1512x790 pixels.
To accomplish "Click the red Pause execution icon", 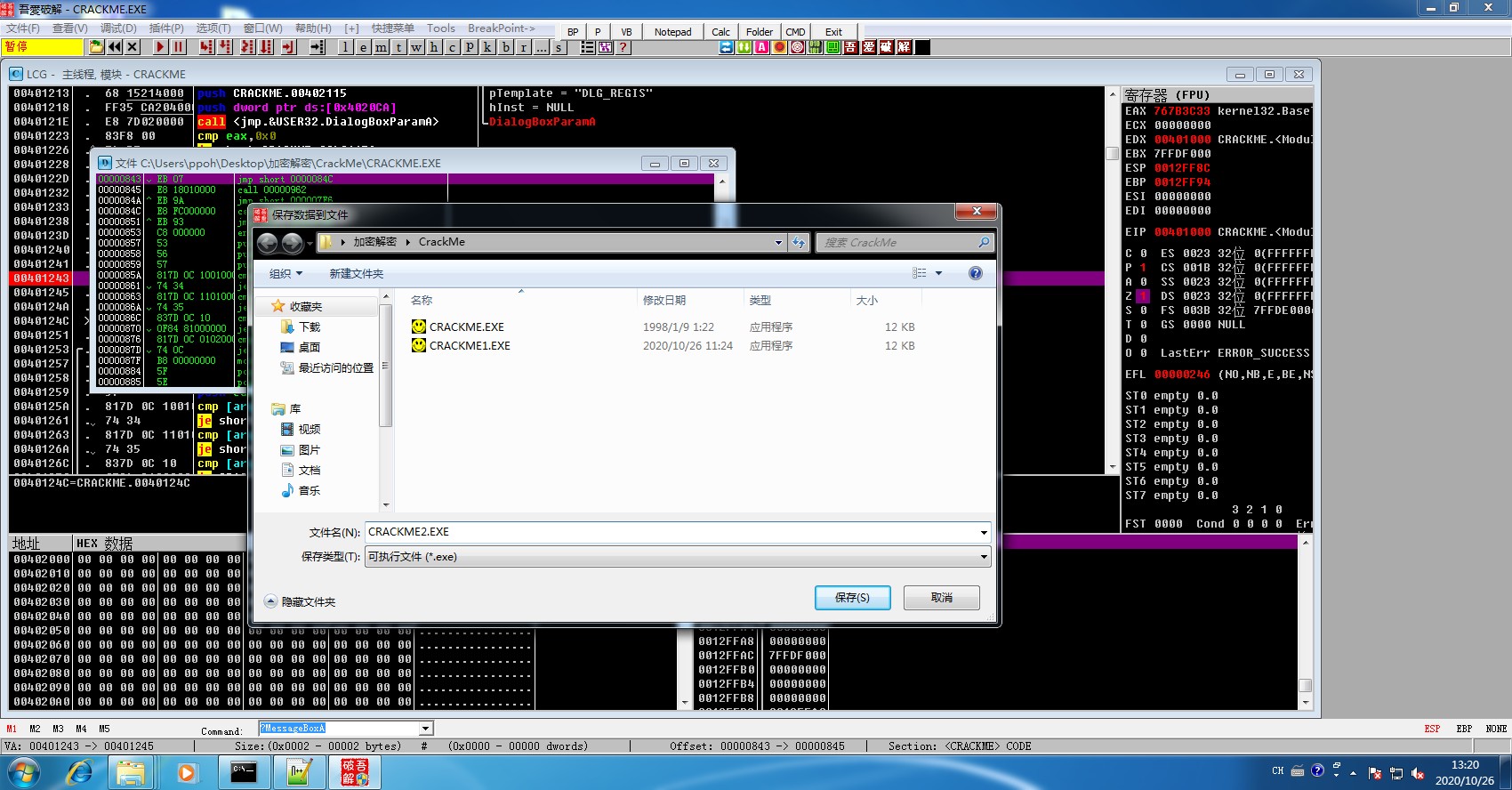I will [x=179, y=47].
